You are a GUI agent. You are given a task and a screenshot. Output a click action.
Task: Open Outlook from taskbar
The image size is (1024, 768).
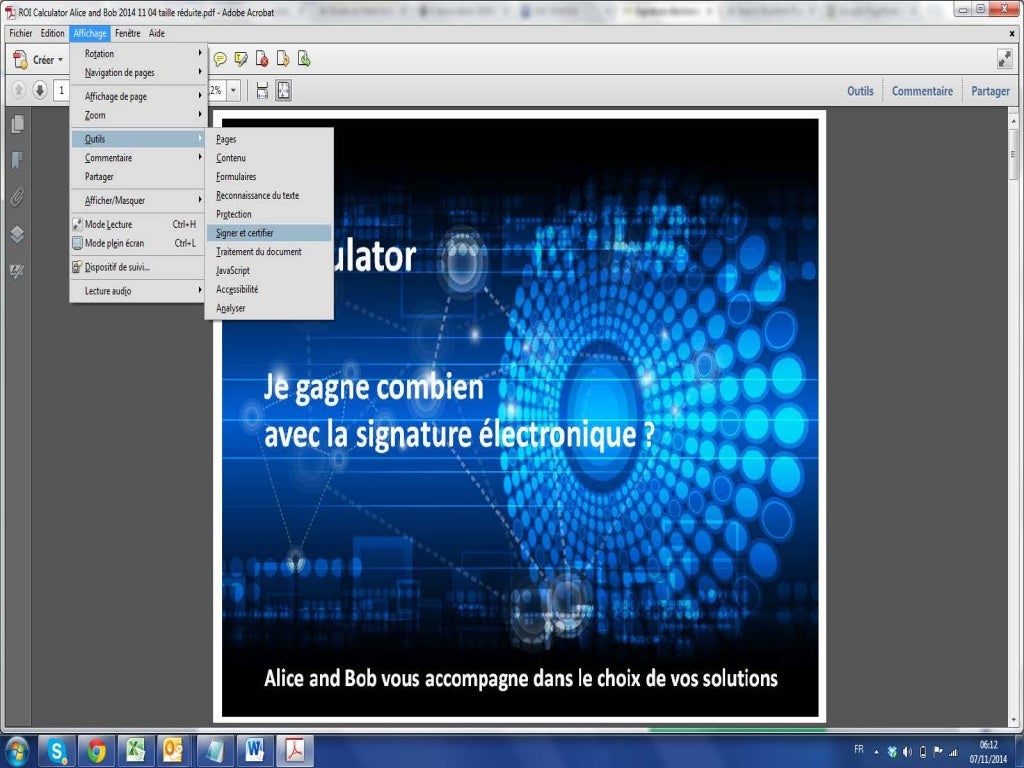point(174,751)
